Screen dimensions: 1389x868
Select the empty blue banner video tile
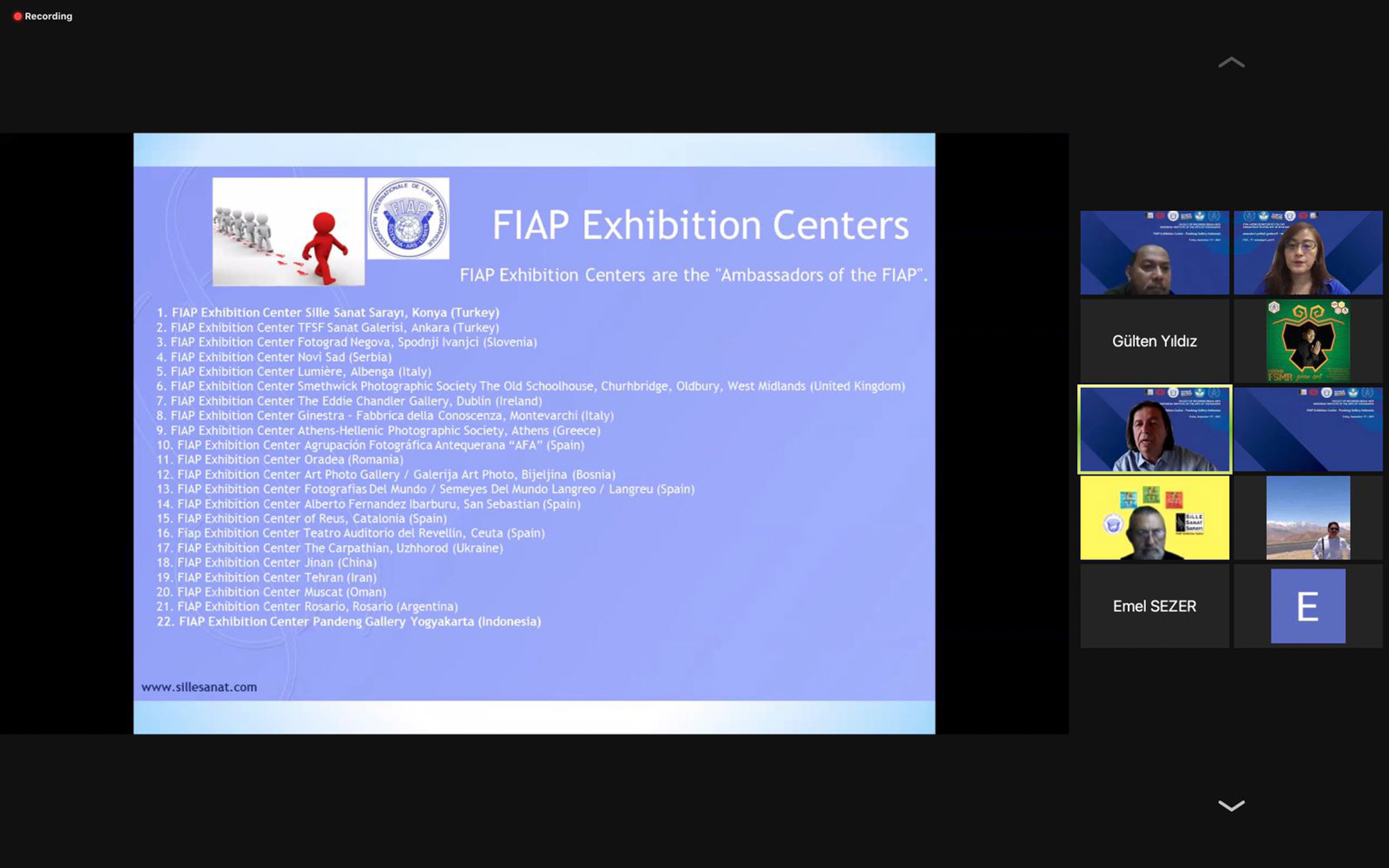[x=1308, y=429]
